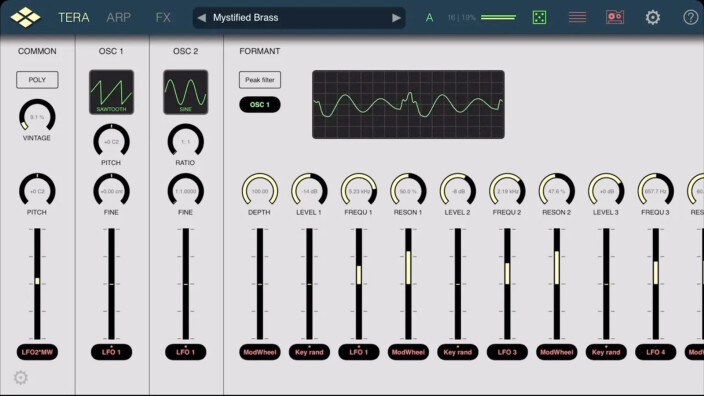Open LFO 1 modulation source under OSC 1

click(x=111, y=352)
